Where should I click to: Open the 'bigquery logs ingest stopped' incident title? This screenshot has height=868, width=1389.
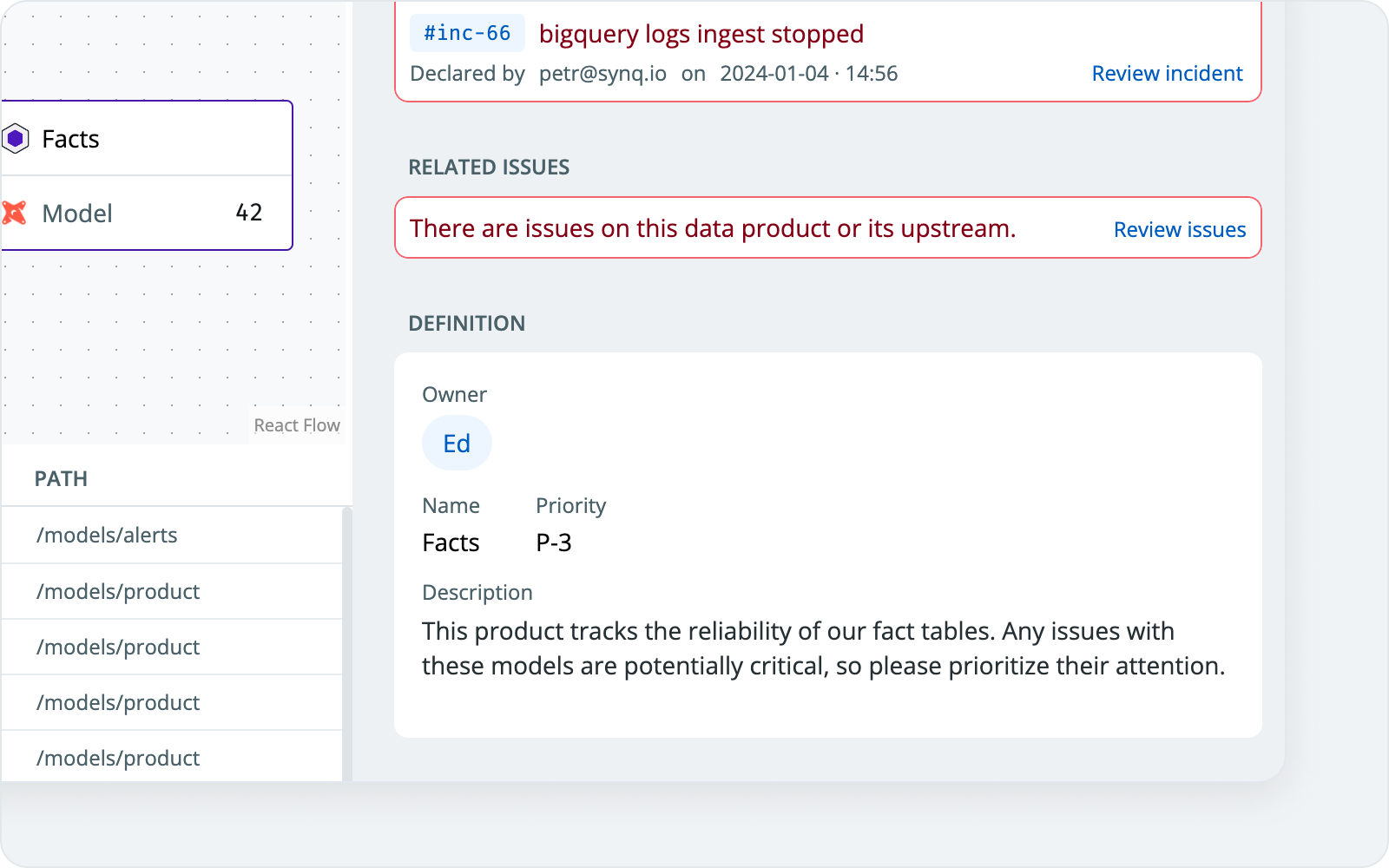(701, 34)
